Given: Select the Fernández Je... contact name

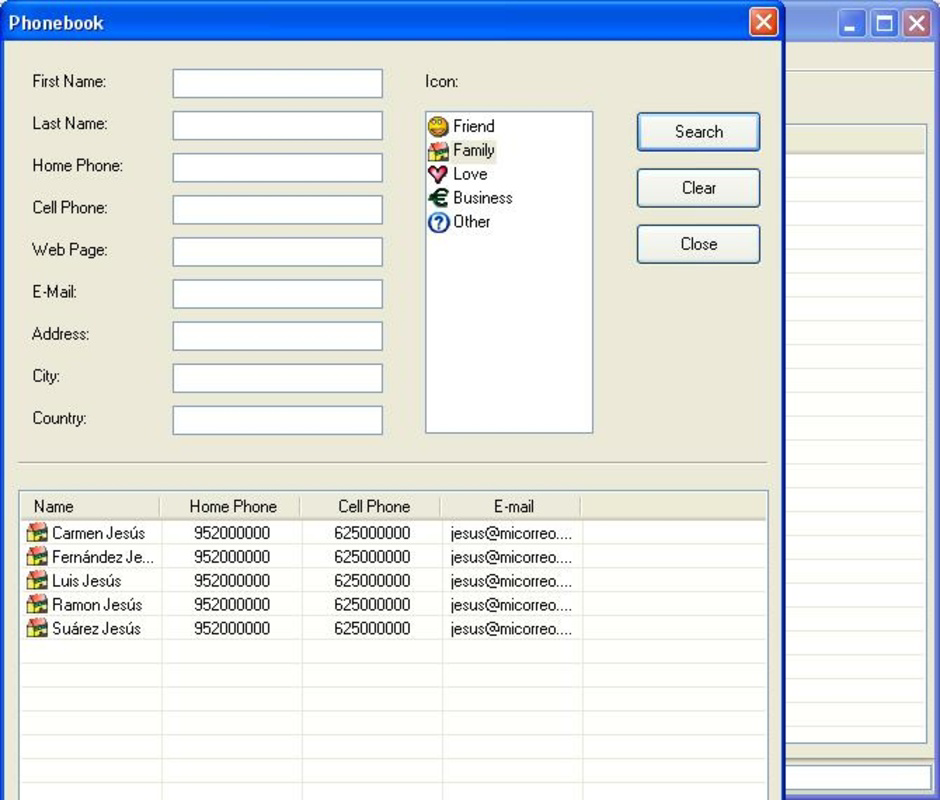Looking at the screenshot, I should tap(103, 557).
